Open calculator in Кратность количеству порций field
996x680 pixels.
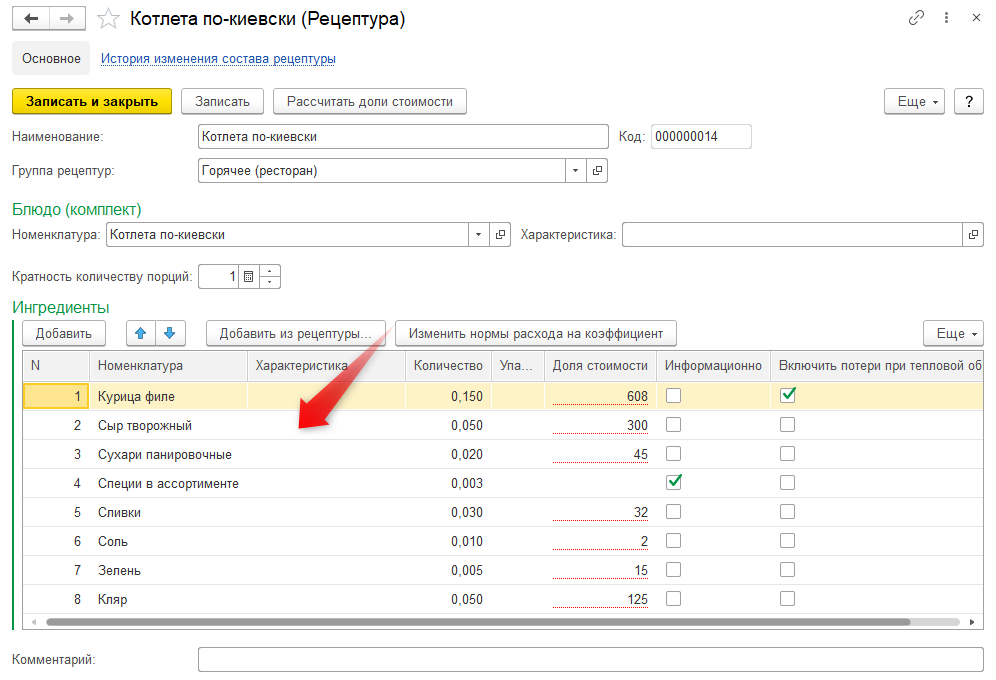[x=249, y=277]
